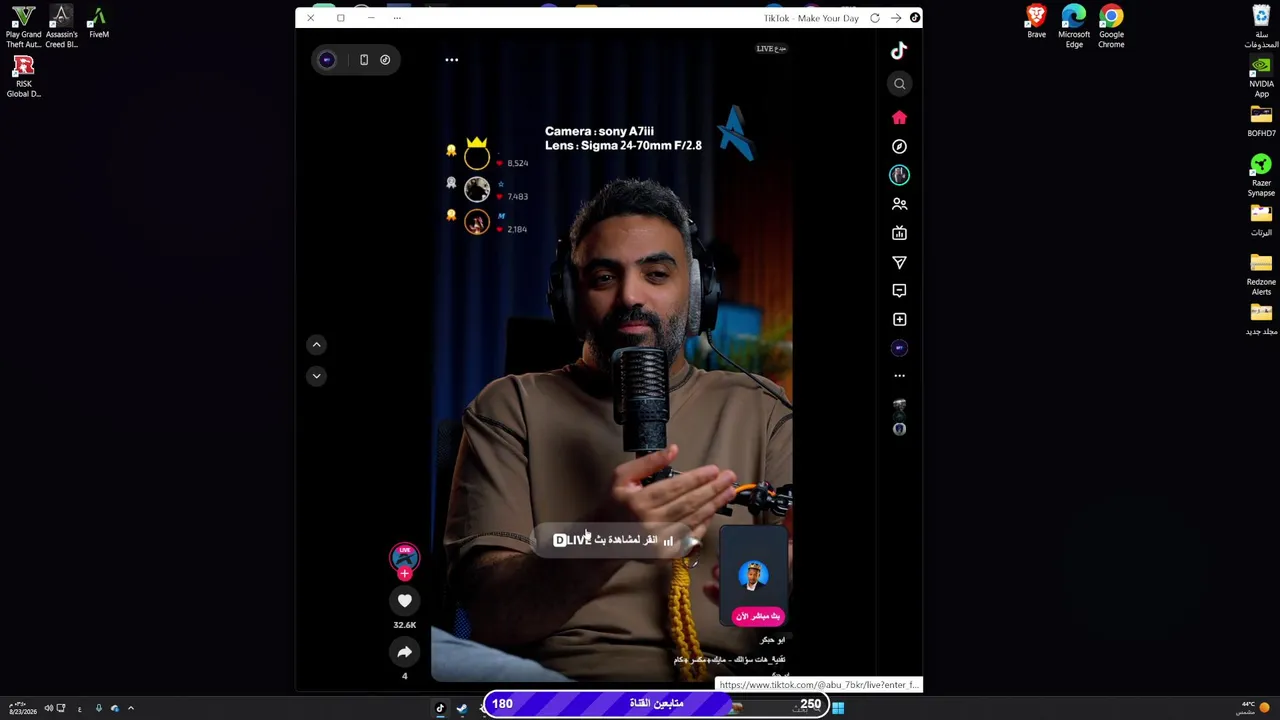Open RISK Global Domination shortcut
The height and width of the screenshot is (720, 1280).
(x=24, y=77)
